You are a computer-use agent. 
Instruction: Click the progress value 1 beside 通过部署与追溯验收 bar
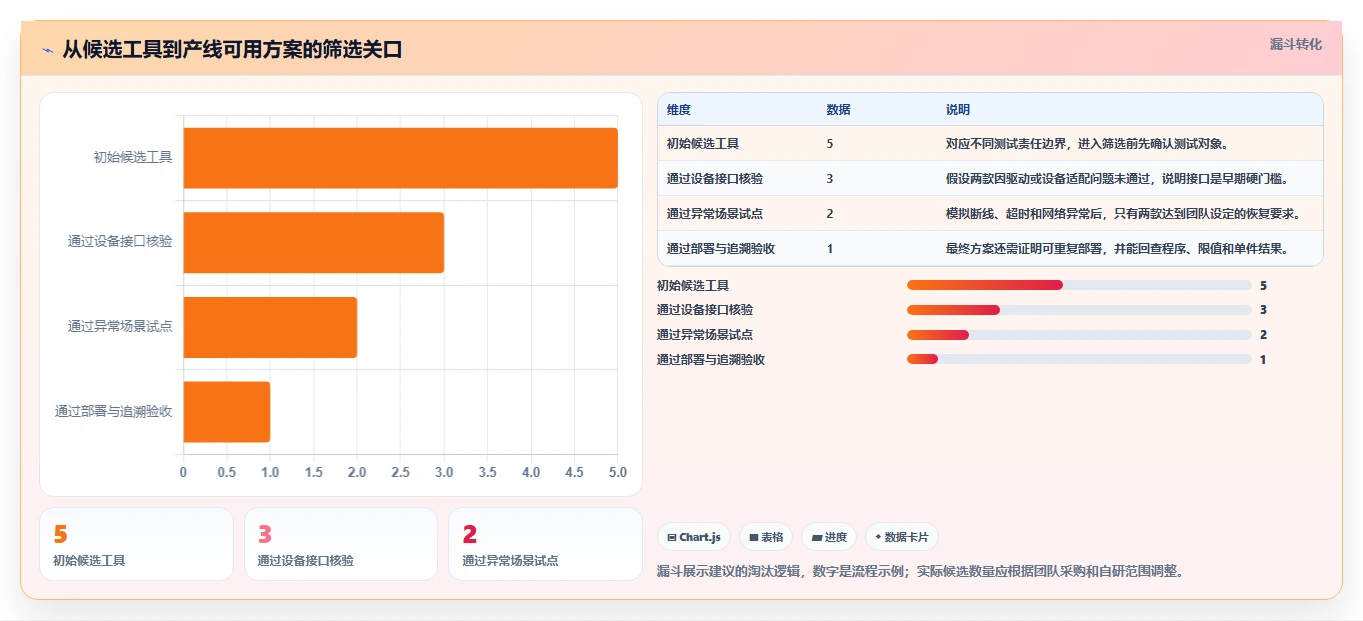(x=1263, y=359)
